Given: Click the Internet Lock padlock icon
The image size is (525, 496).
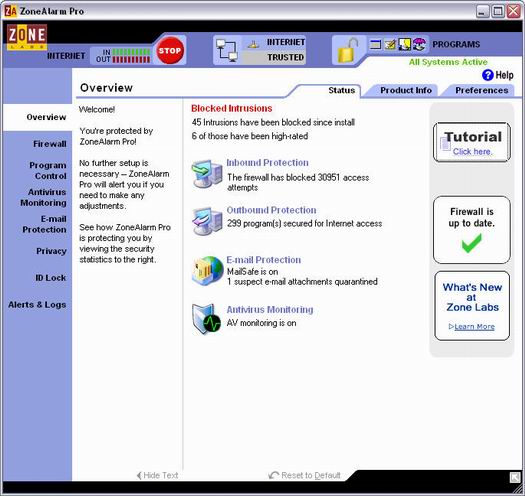Looking at the screenshot, I should click(348, 51).
